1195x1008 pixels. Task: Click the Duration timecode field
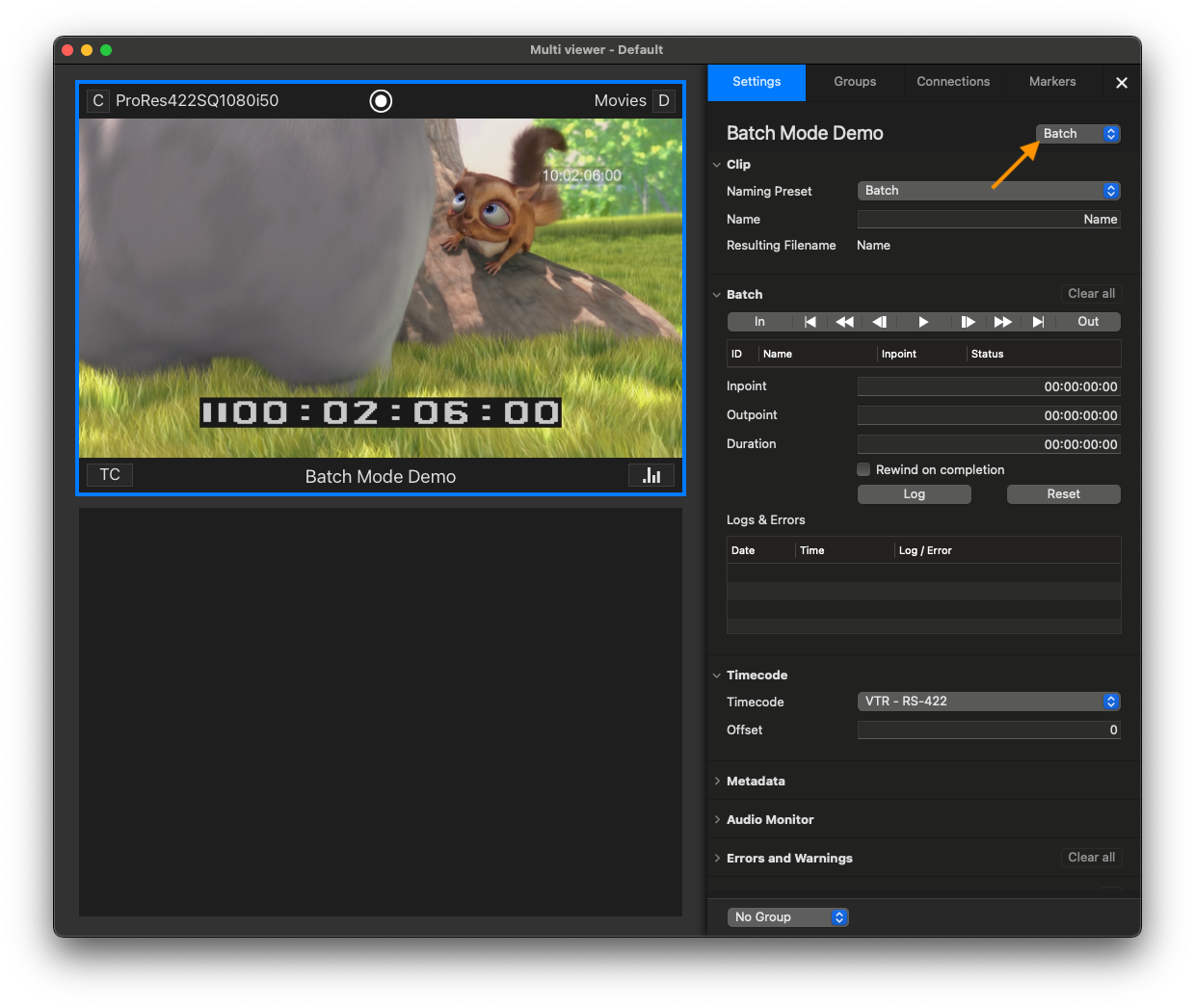click(989, 444)
